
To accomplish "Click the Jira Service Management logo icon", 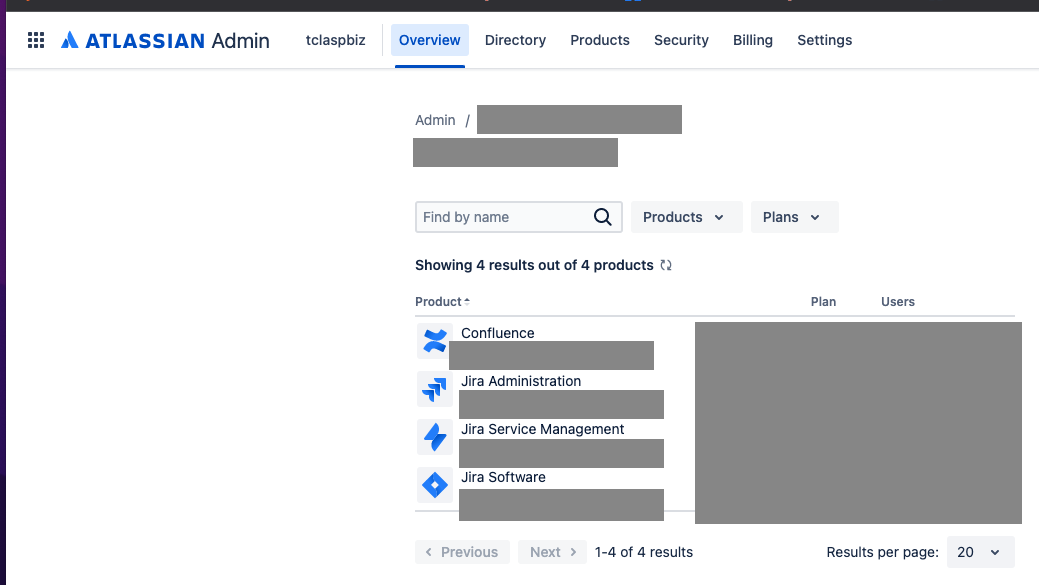I will pyautogui.click(x=434, y=437).
